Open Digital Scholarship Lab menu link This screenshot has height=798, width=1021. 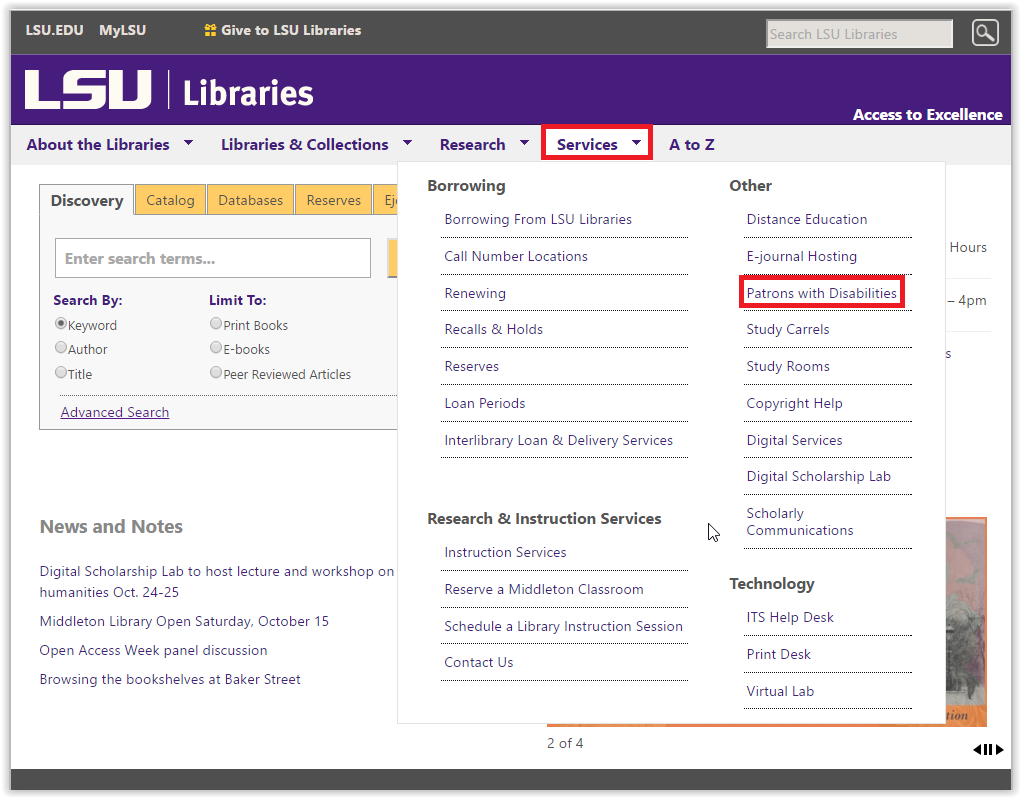[818, 476]
